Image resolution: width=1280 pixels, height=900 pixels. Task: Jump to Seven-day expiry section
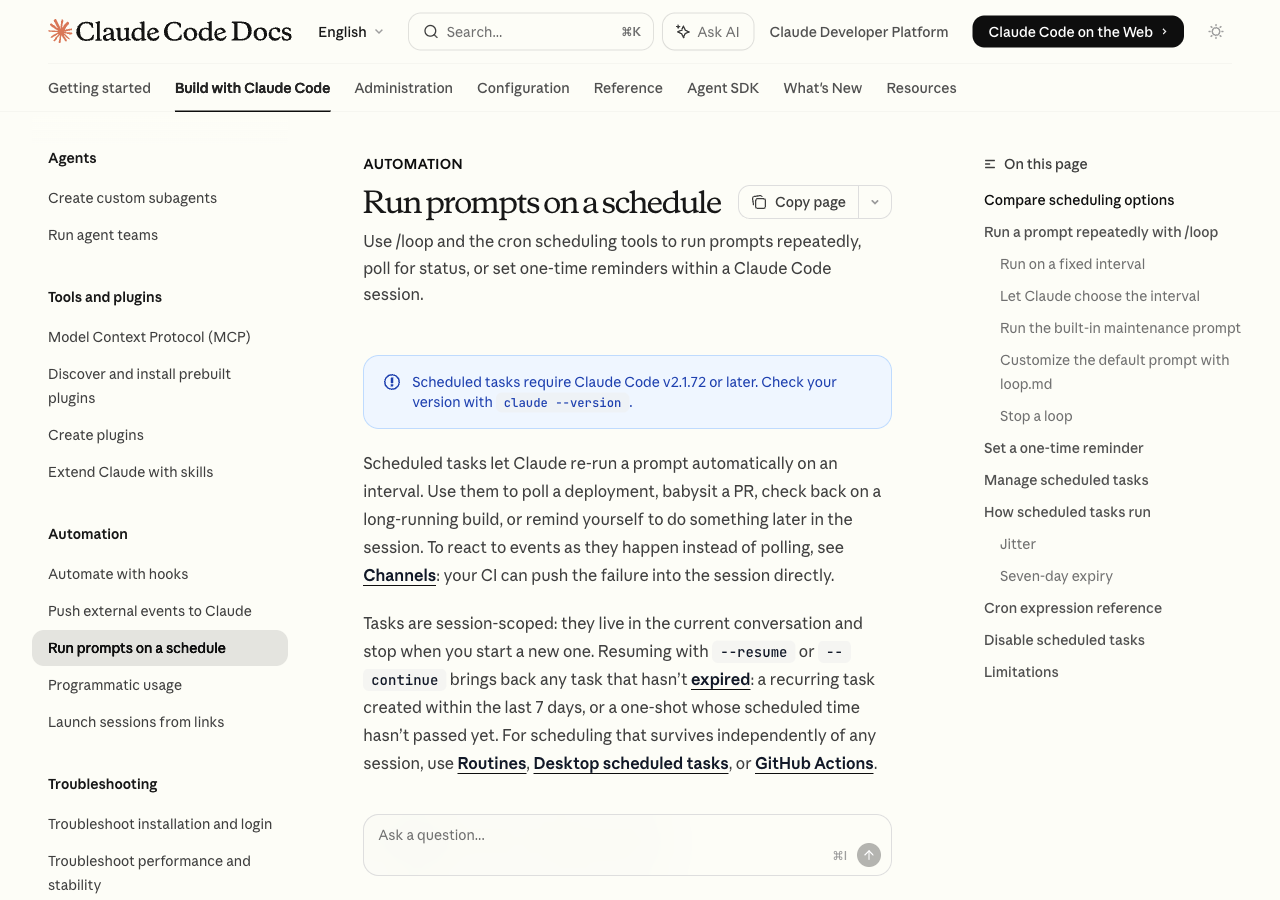[1056, 576]
